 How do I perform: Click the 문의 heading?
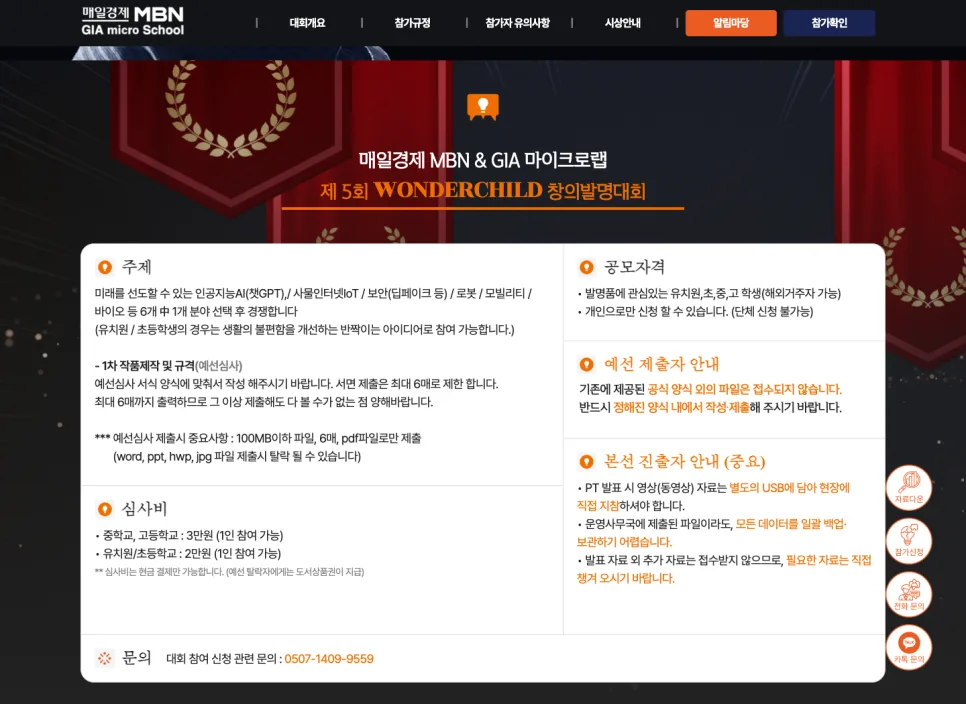(137, 658)
